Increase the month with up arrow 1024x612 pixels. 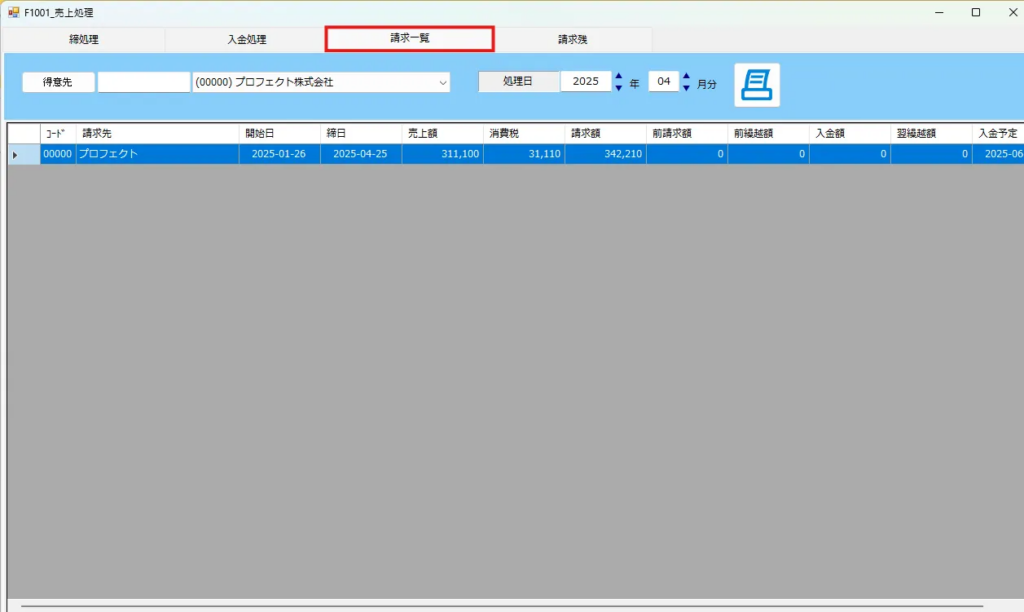(686, 76)
